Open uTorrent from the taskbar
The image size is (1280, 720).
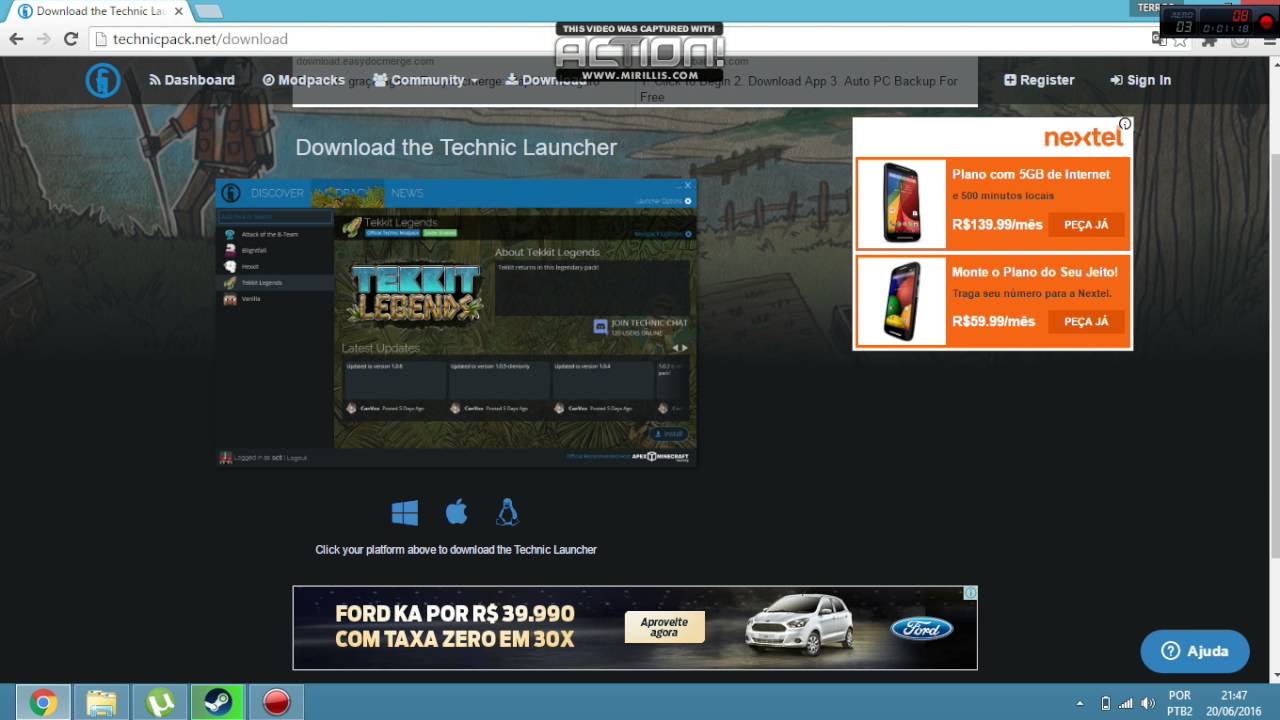(160, 703)
